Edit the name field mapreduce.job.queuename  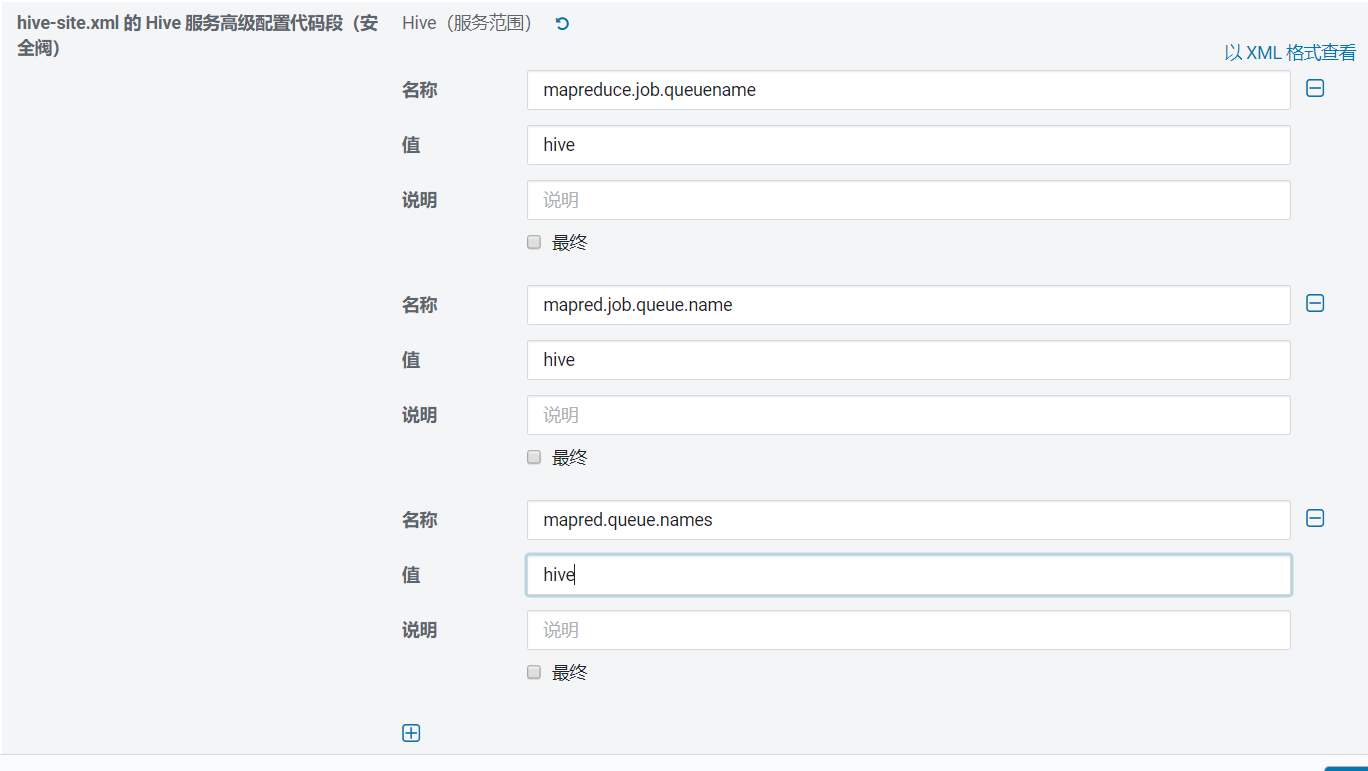(x=908, y=90)
